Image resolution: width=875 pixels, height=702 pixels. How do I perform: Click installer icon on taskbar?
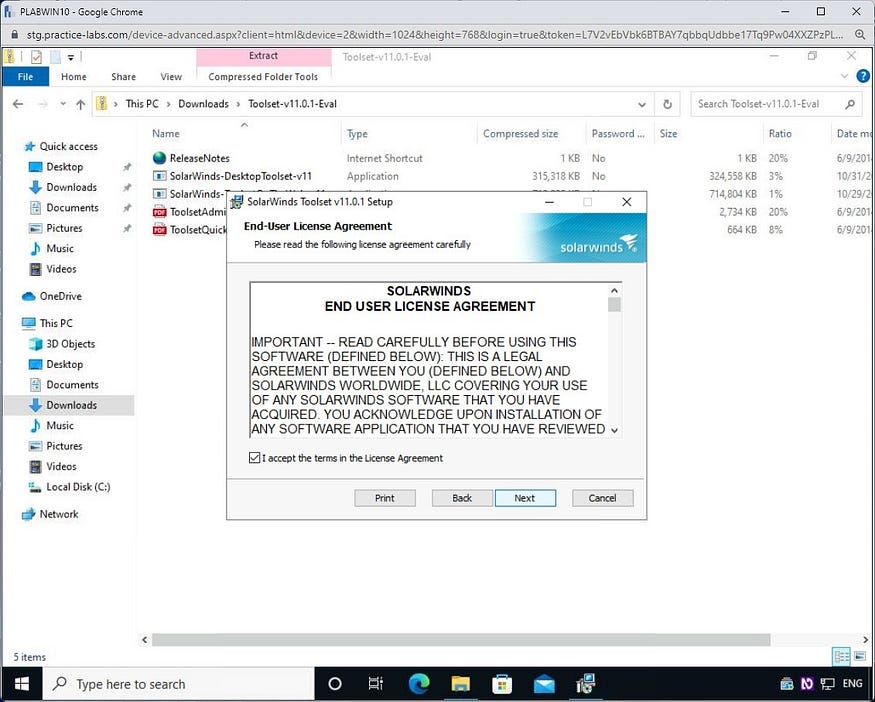(586, 684)
